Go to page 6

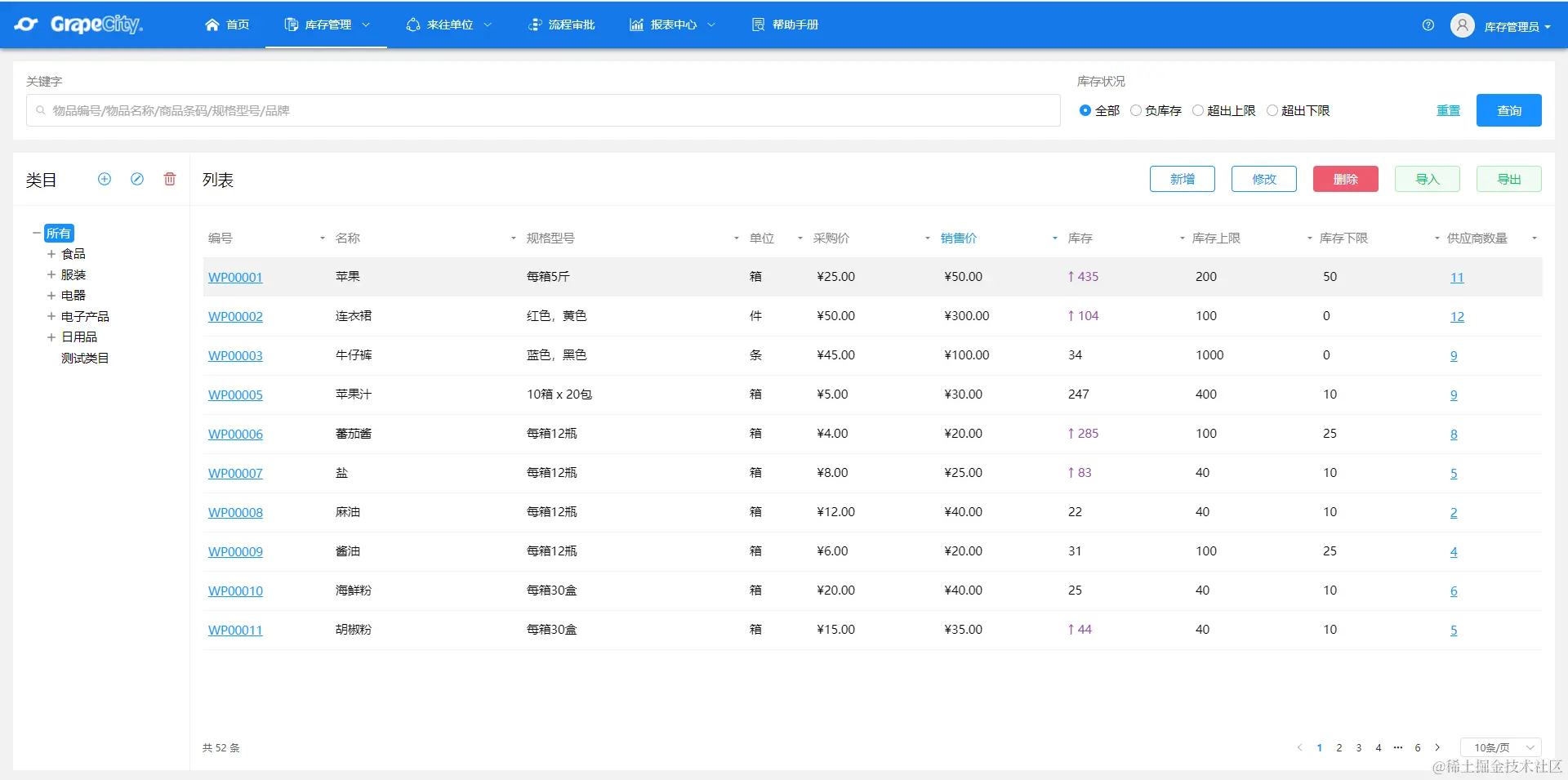(1418, 747)
